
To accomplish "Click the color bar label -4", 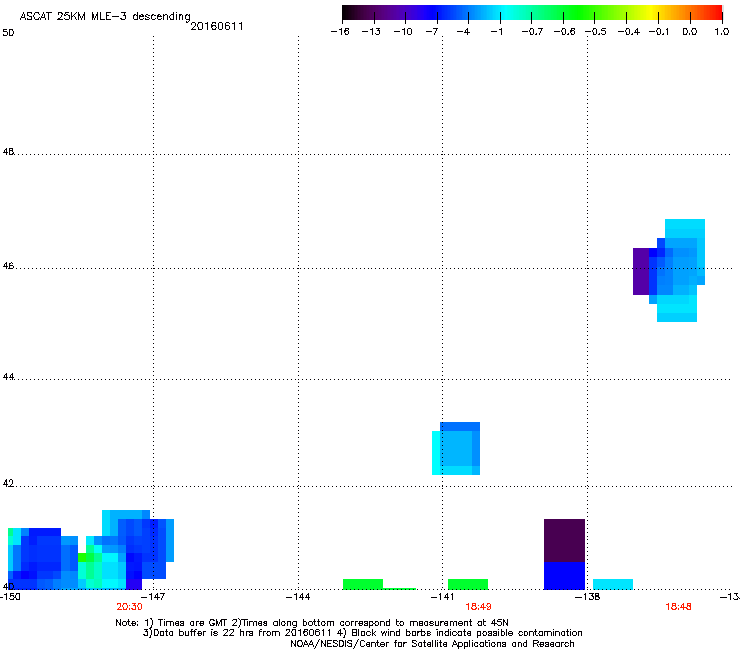I will pyautogui.click(x=463, y=32).
